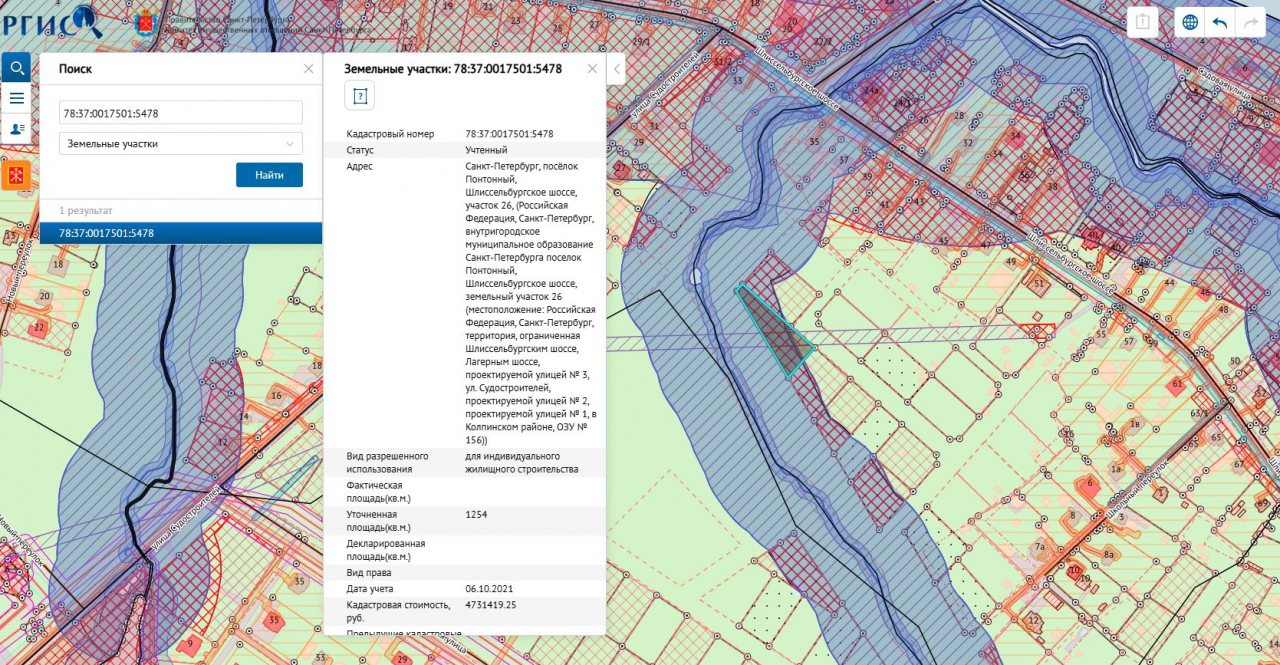Click the magnifier search icon in left sidebar
This screenshot has width=1280, height=665.
[16, 67]
